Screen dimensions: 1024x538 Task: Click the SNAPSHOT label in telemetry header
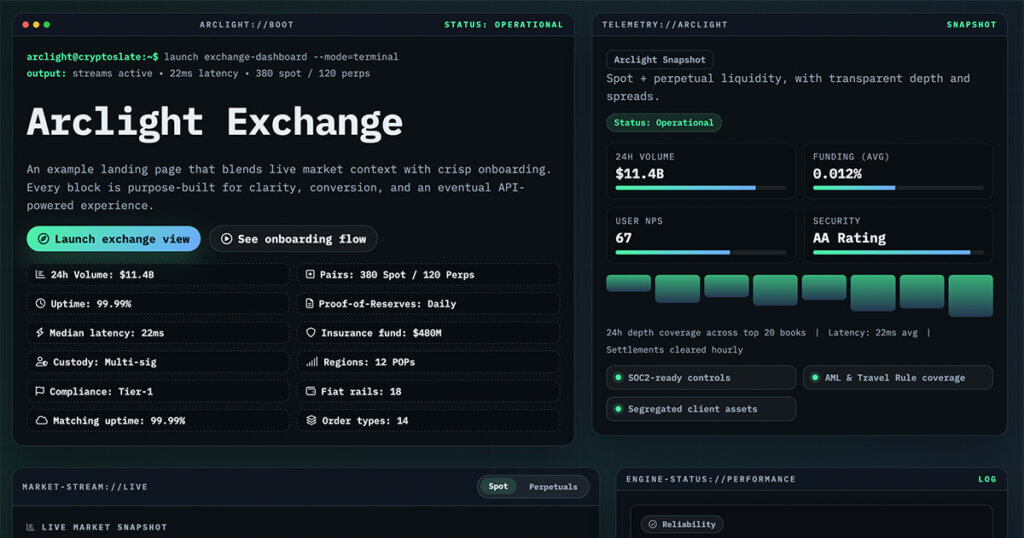click(971, 25)
